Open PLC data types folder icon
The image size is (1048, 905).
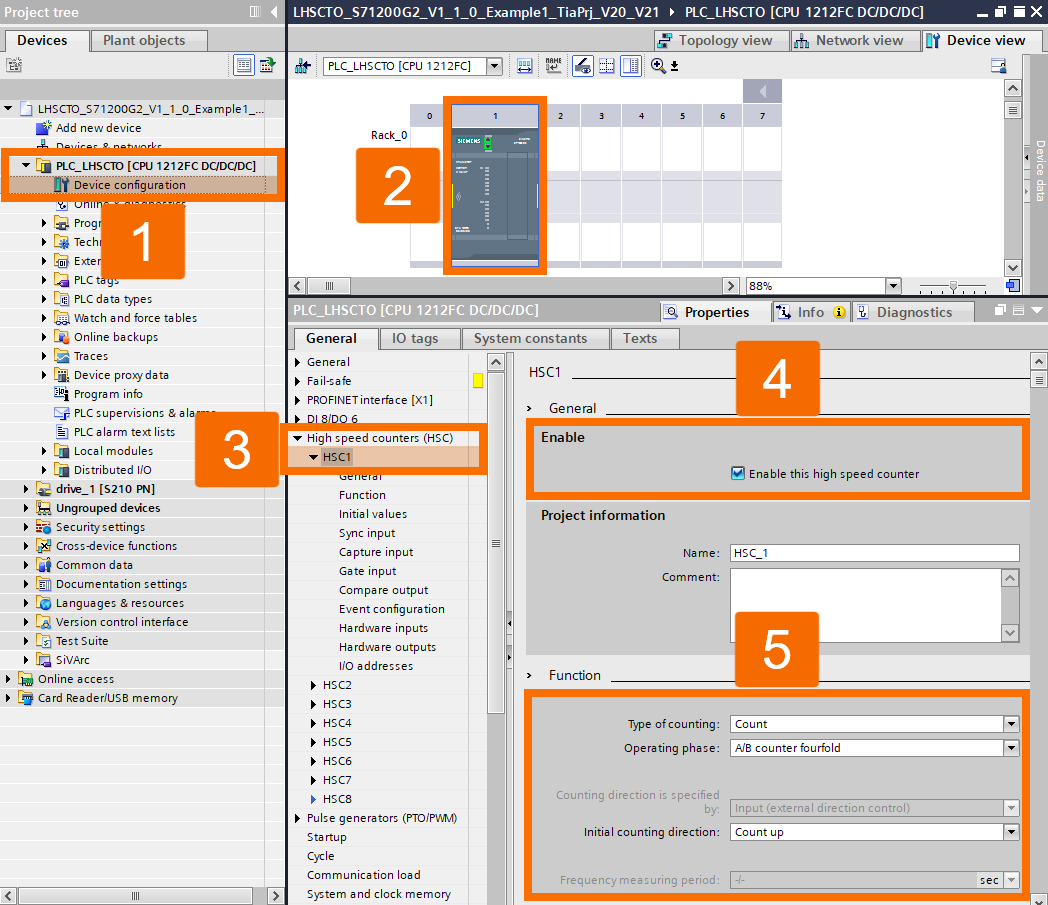(61, 299)
